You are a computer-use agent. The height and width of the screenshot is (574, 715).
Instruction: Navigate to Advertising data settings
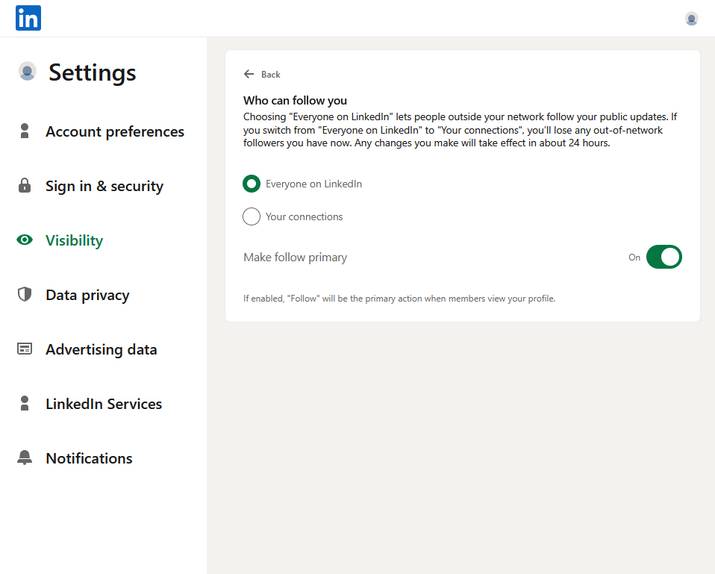pos(101,349)
